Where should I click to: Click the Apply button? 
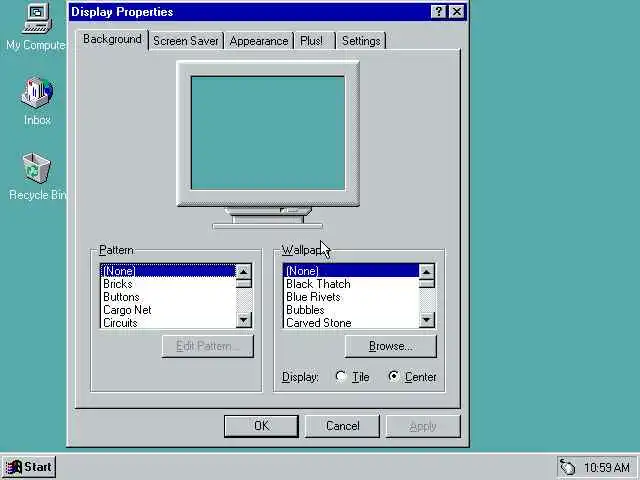coord(423,426)
